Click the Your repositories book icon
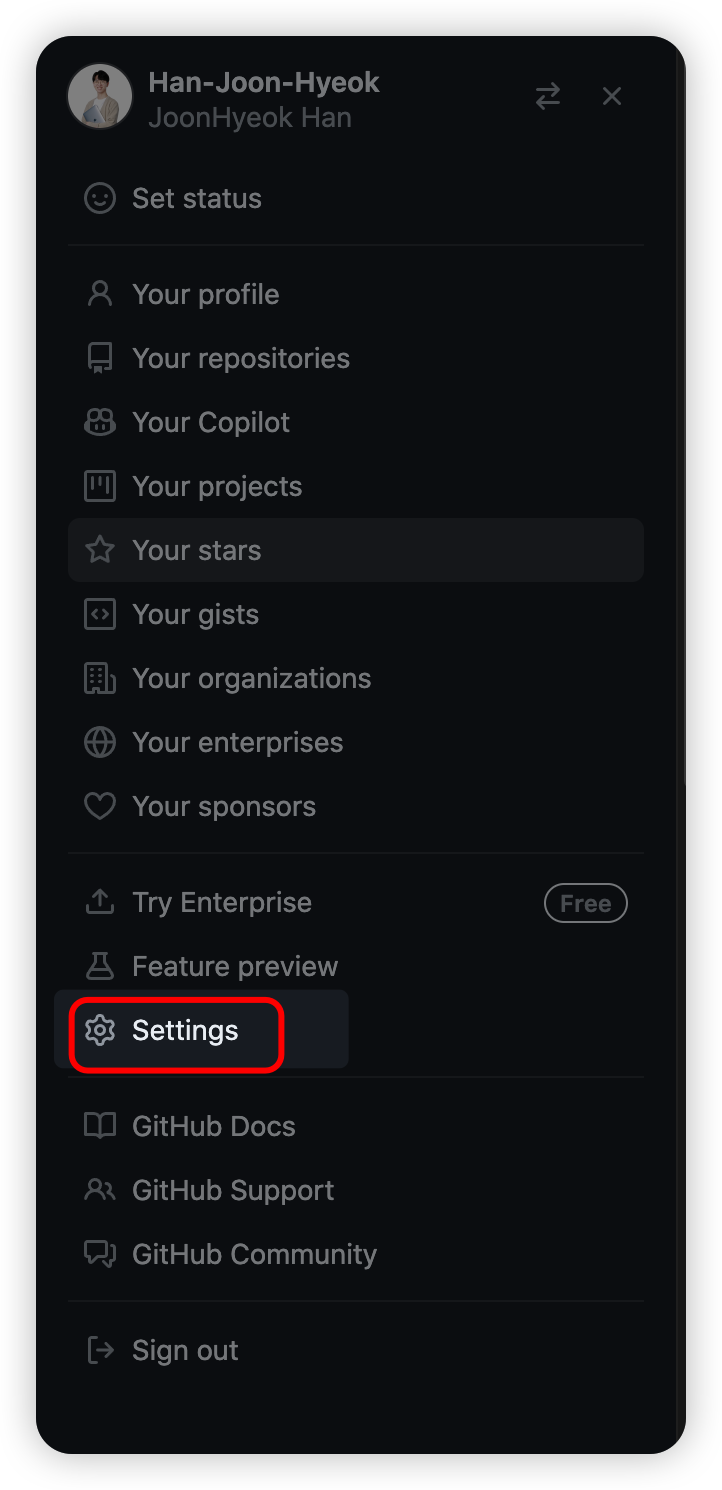Screen dimensions: 722x1490 100,357
